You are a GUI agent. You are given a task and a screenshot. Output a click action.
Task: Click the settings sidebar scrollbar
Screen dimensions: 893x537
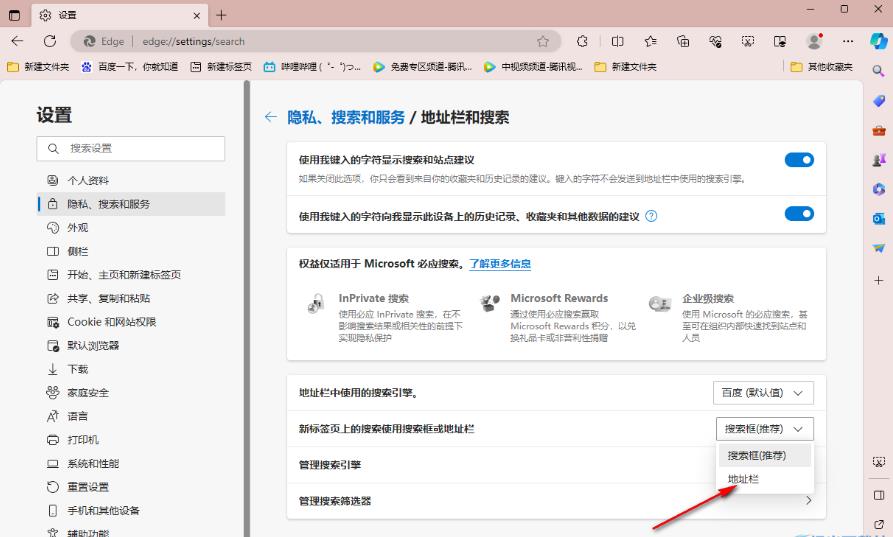(247, 308)
